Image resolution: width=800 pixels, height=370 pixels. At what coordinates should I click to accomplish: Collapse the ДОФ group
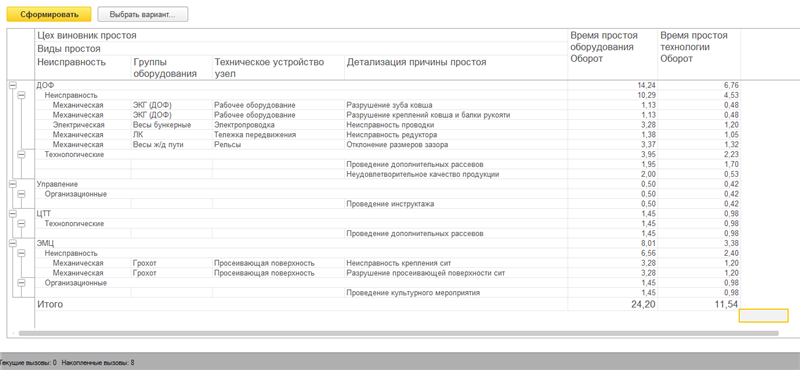pyautogui.click(x=13, y=85)
